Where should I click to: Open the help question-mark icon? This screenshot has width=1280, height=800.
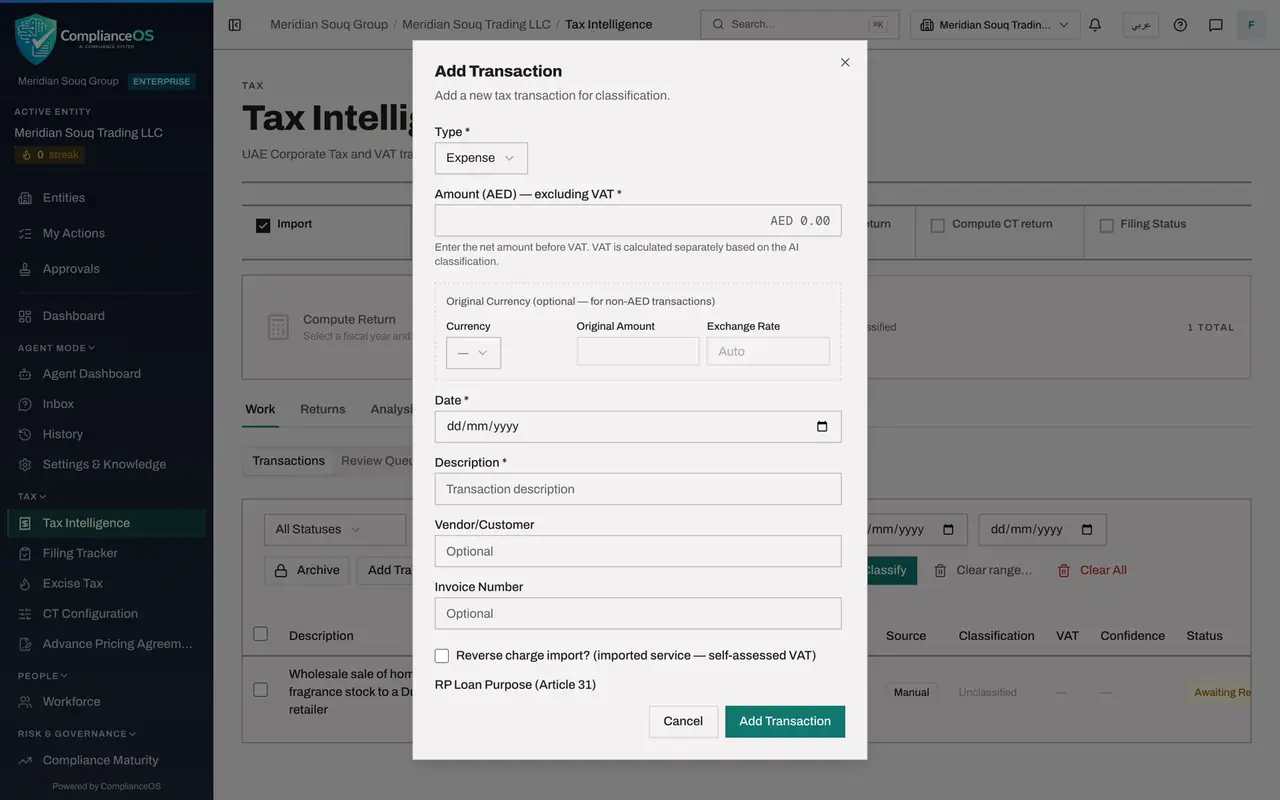(x=1180, y=25)
